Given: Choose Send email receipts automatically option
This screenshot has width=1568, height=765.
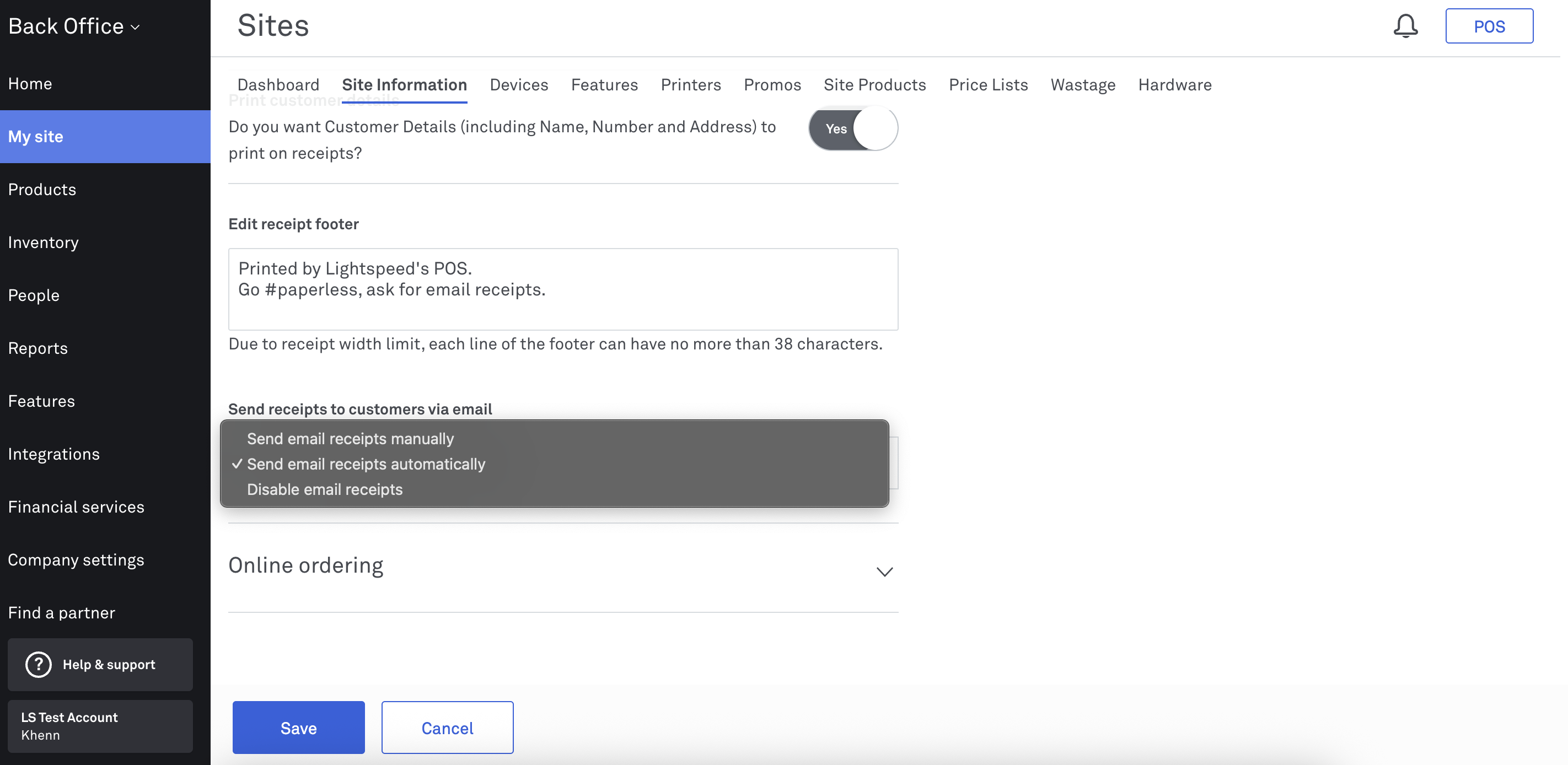Looking at the screenshot, I should click(554, 464).
